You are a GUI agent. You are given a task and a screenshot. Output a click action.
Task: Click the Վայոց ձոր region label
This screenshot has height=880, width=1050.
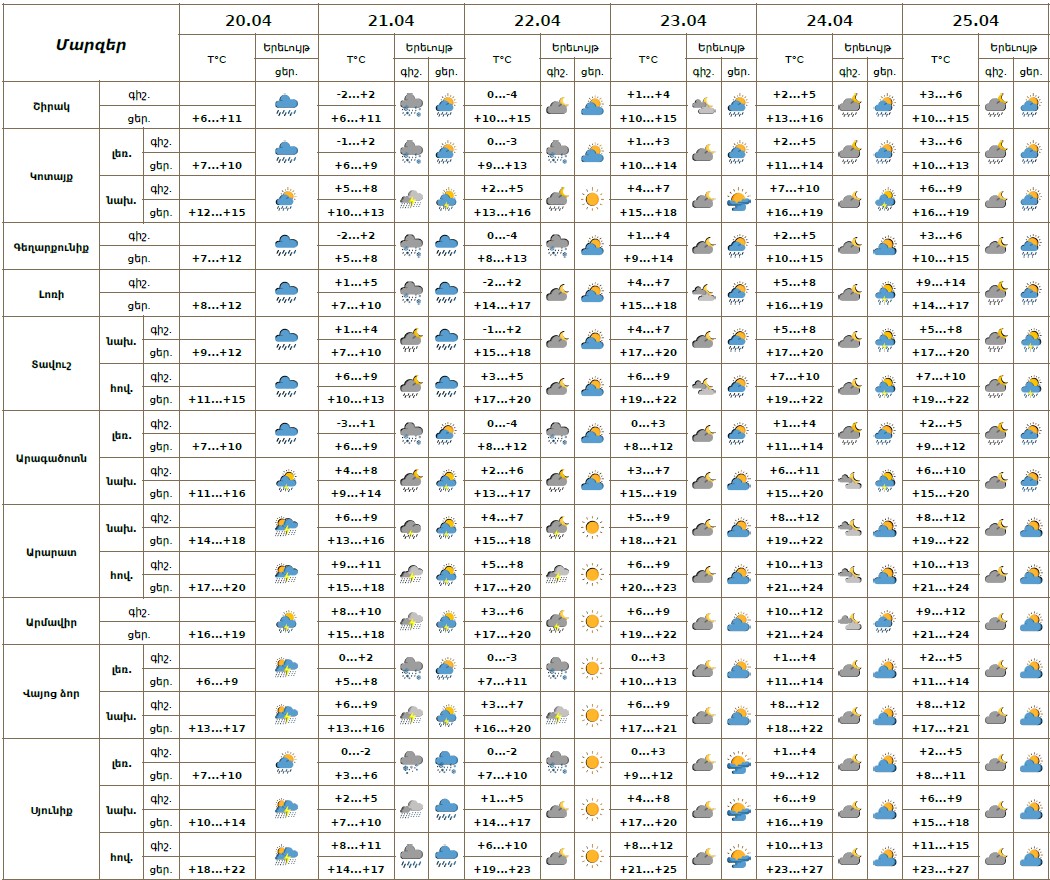[x=50, y=692]
